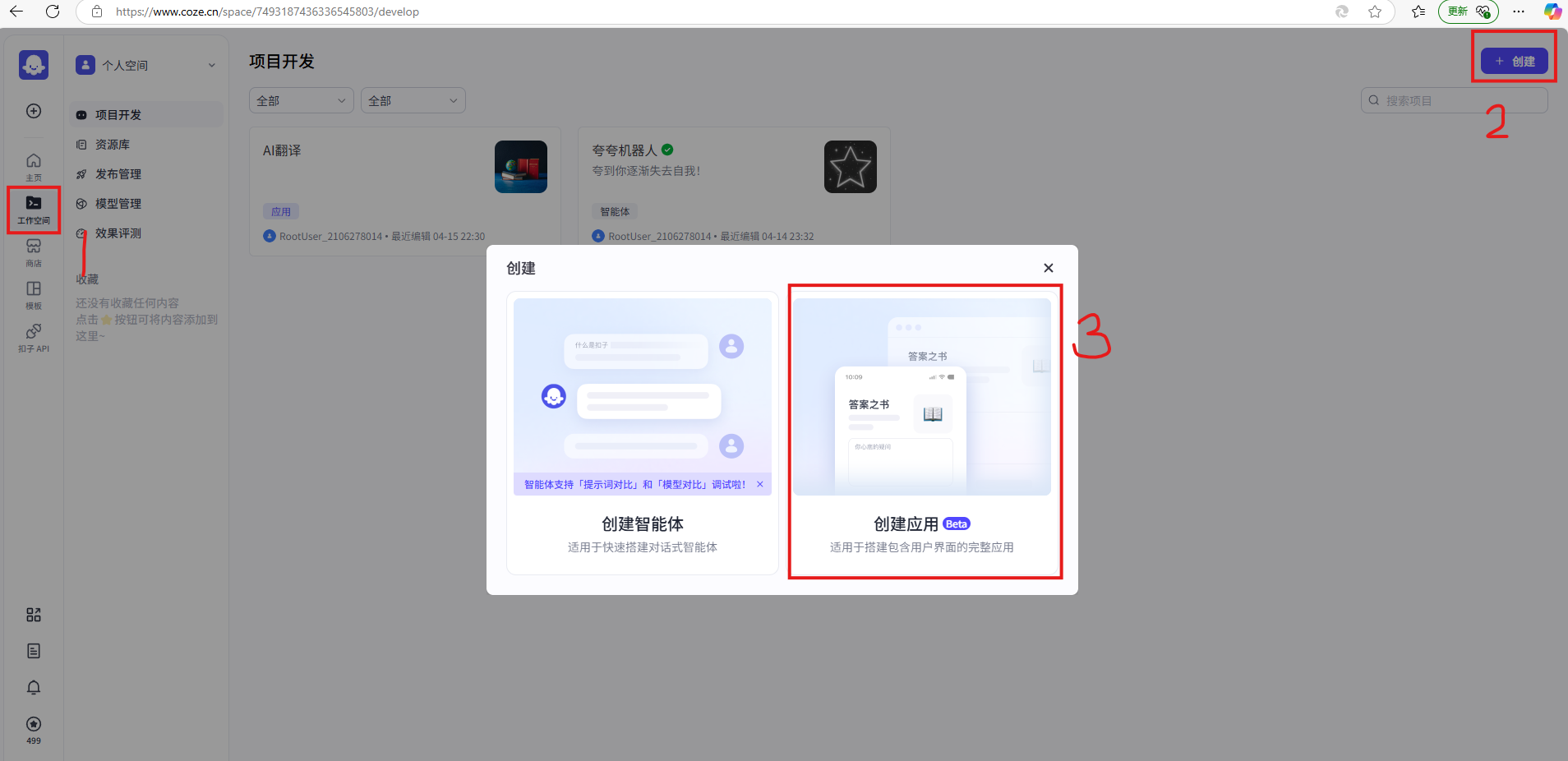This screenshot has width=1568, height=761.
Task: Open the browser favorites list icon
Action: (1418, 12)
